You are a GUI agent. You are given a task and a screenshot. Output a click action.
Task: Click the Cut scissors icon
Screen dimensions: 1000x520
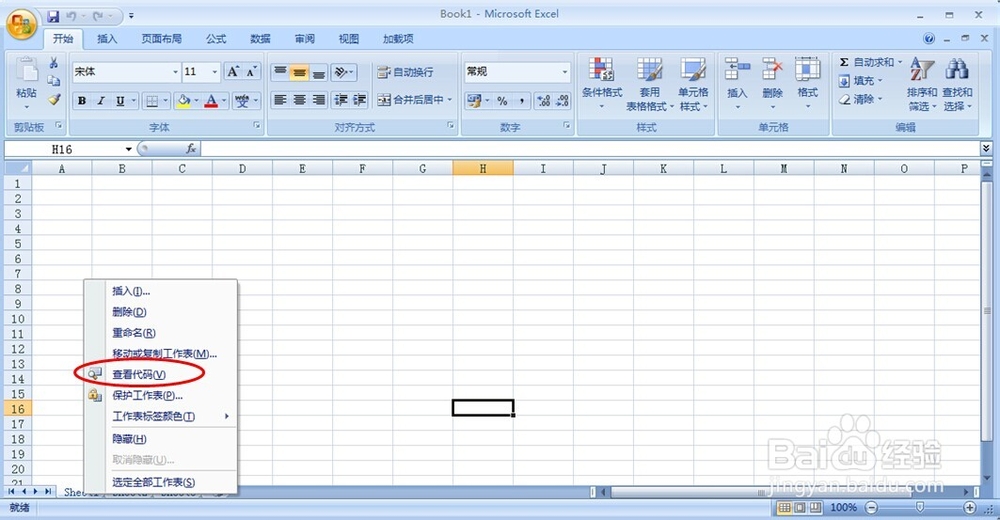pyautogui.click(x=54, y=63)
